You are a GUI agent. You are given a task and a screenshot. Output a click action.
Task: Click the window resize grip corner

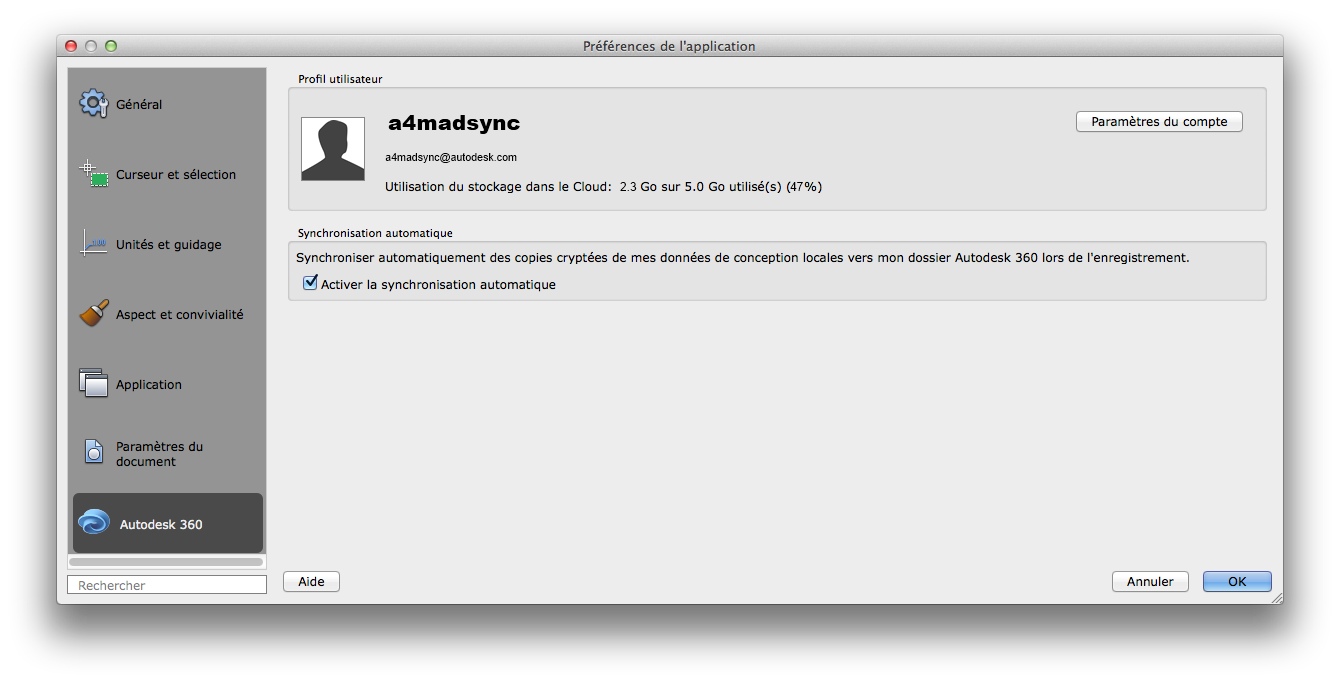coord(1276,597)
